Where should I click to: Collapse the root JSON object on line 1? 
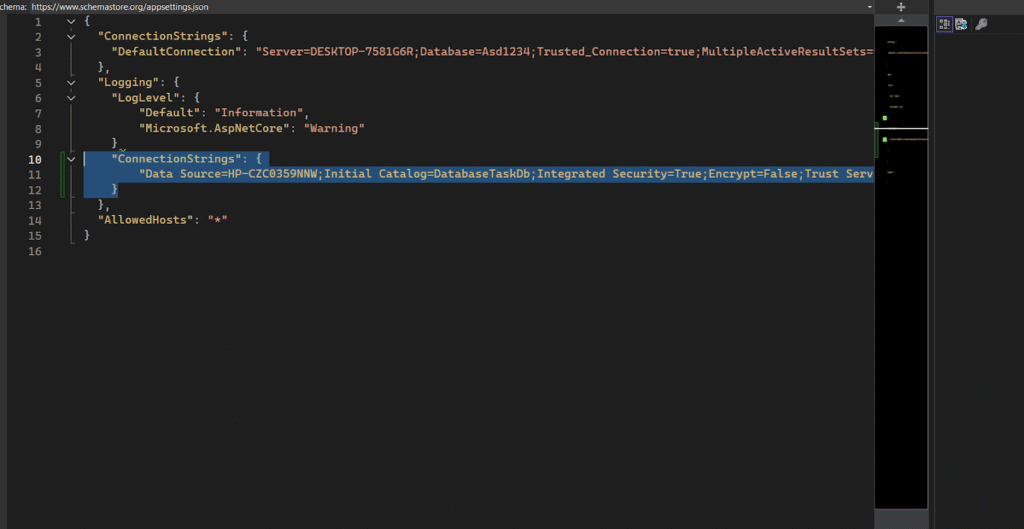point(70,21)
